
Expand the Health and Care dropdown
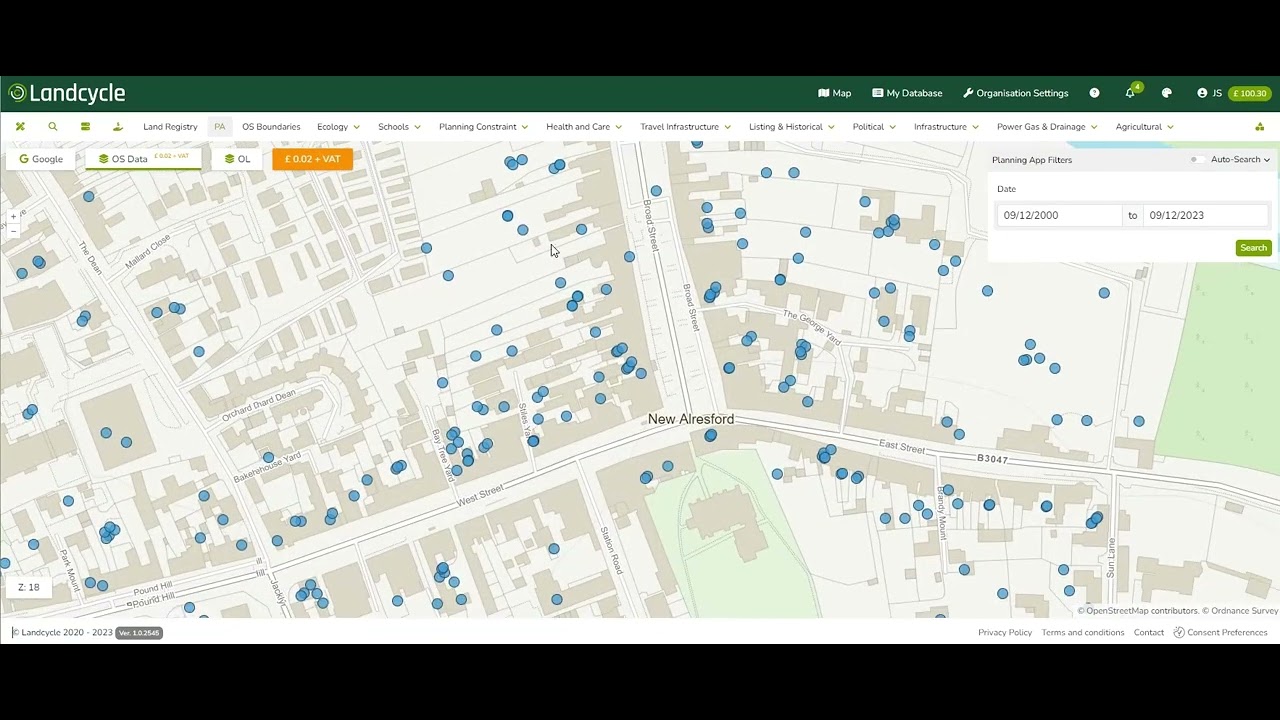[584, 127]
